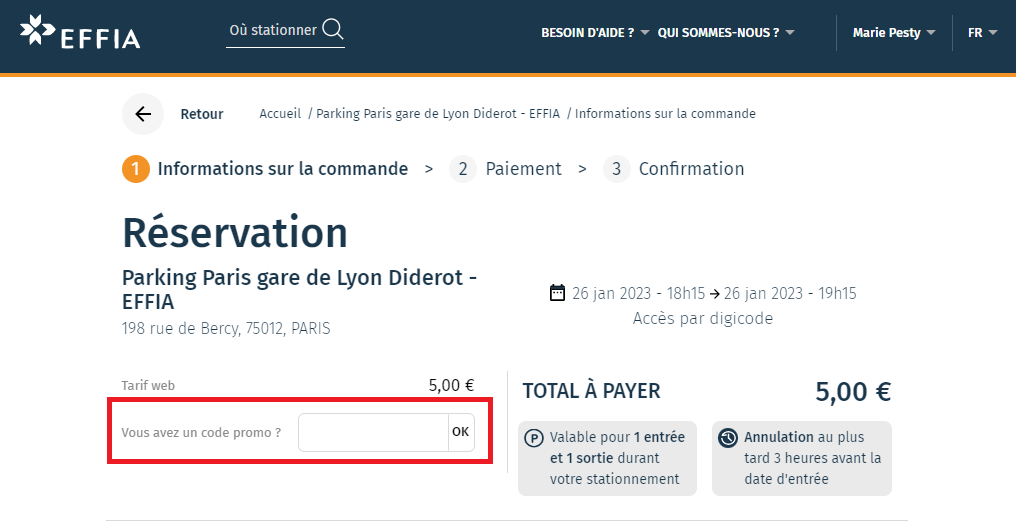This screenshot has width=1016, height=530.
Task: Click the Retour link
Action: tap(201, 114)
